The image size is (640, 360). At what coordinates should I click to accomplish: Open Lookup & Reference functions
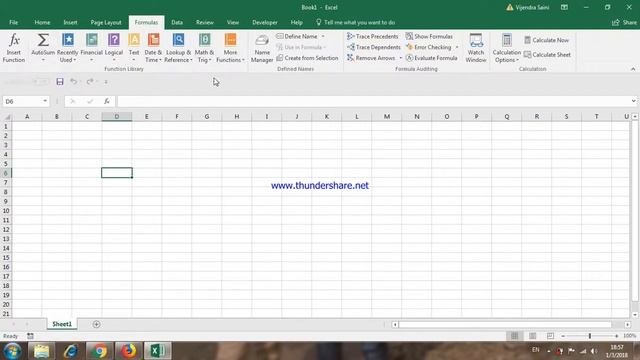point(178,48)
